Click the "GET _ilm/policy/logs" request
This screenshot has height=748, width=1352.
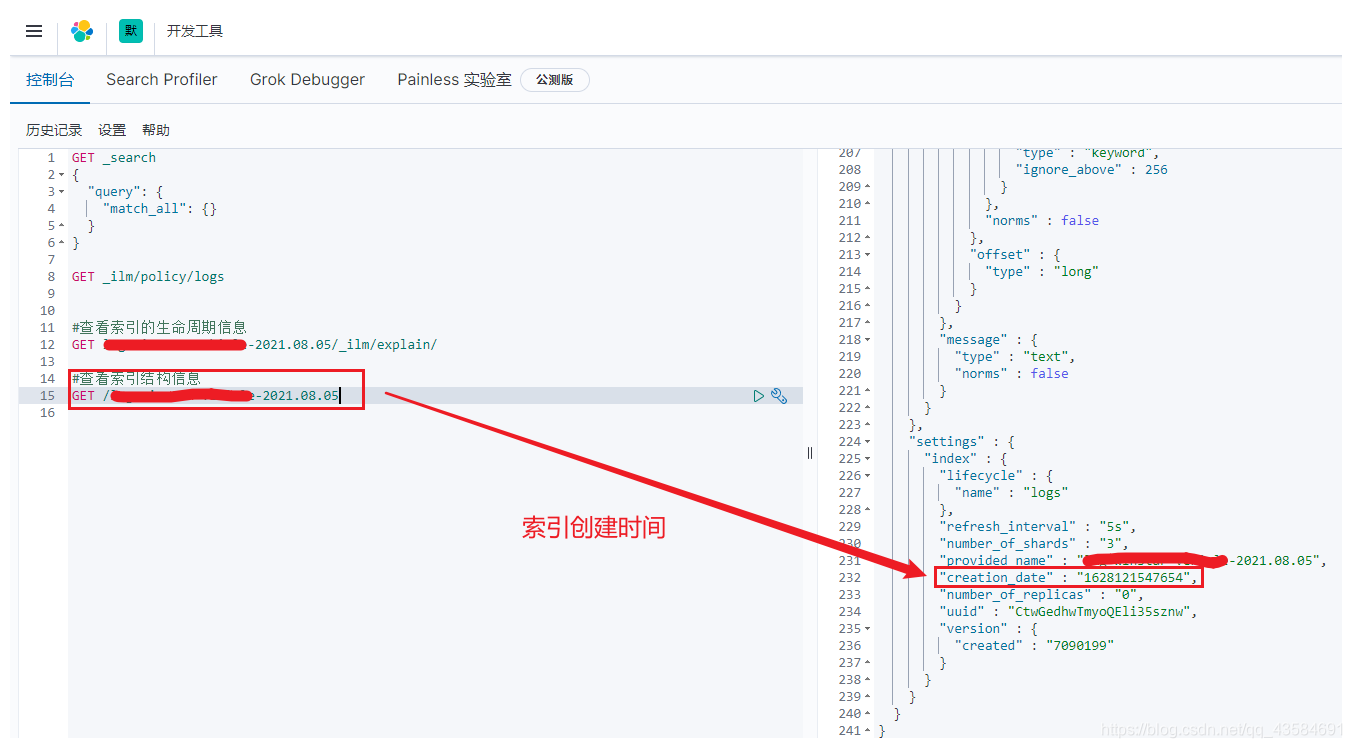tap(148, 277)
